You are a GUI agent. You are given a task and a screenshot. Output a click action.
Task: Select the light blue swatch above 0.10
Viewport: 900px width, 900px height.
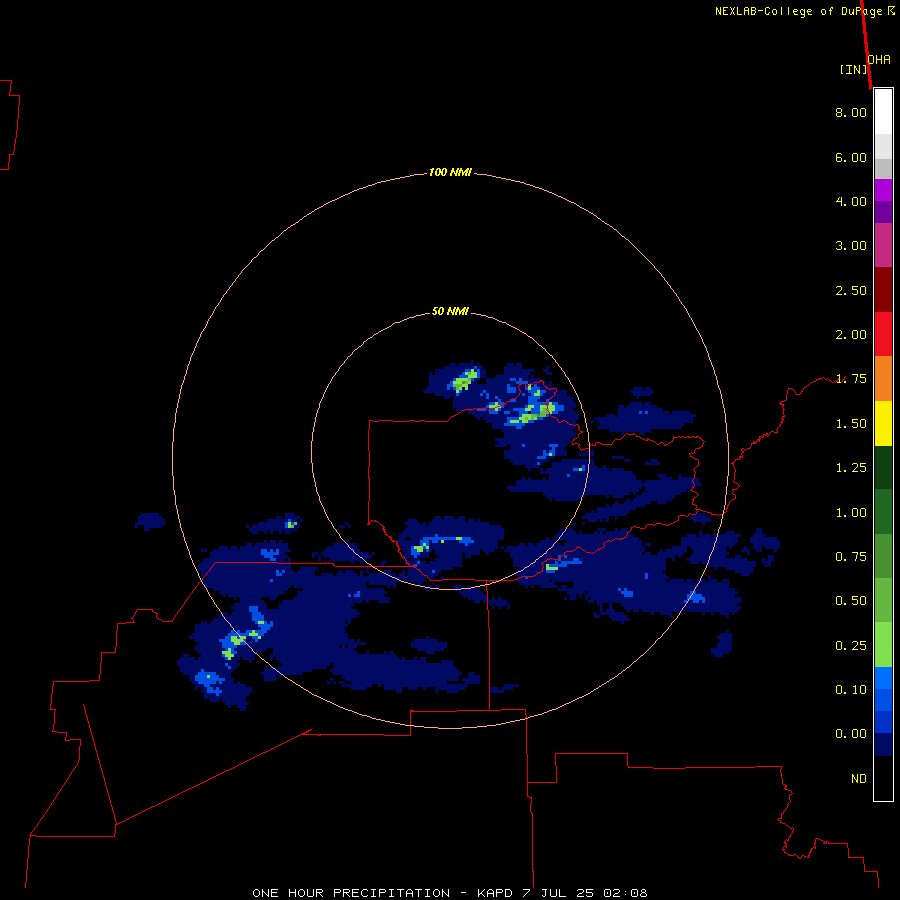pos(883,678)
